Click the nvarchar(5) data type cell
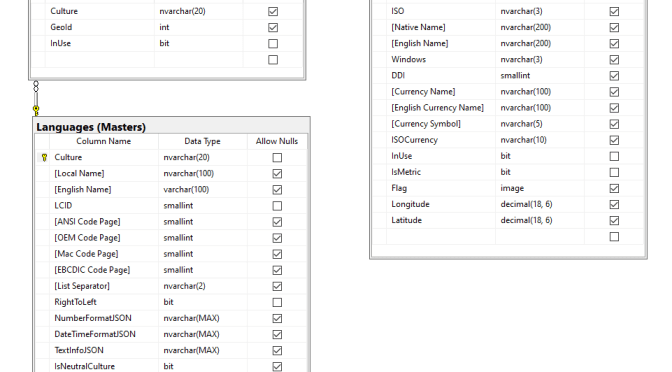Image resolution: width=672 pixels, height=372 pixels. pos(540,124)
